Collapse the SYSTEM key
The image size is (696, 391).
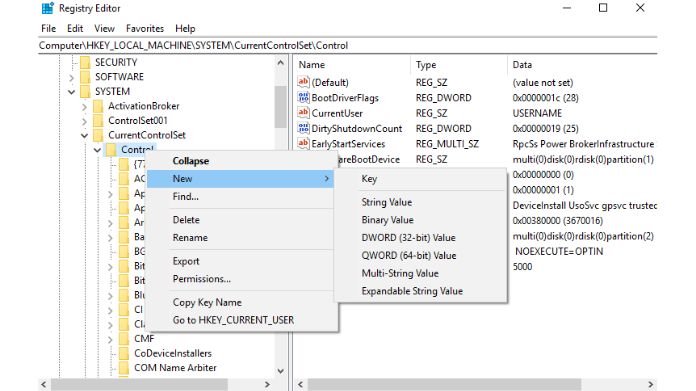click(x=71, y=92)
